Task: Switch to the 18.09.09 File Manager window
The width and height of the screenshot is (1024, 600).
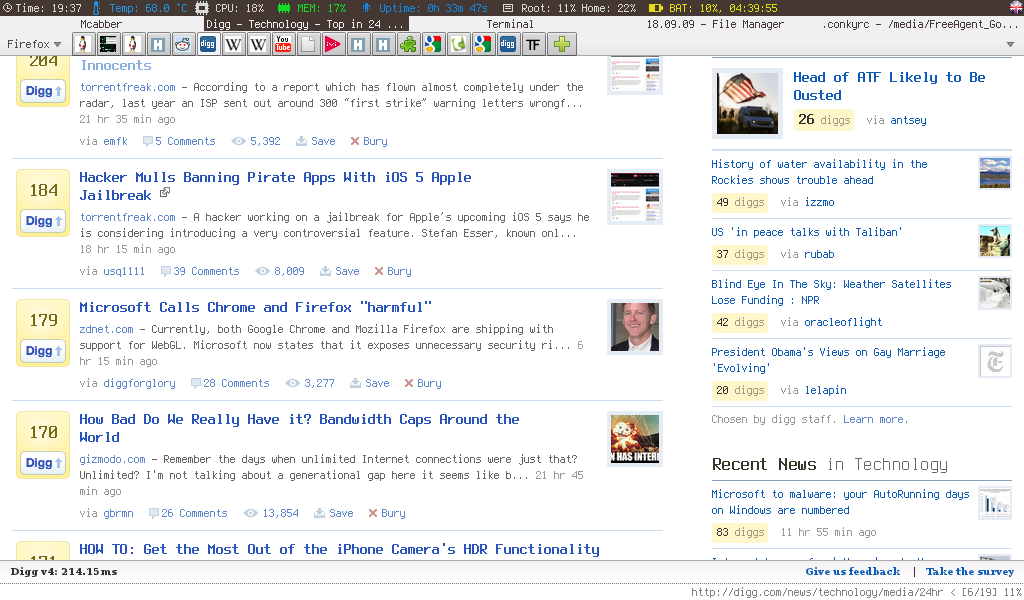Action: pos(715,24)
